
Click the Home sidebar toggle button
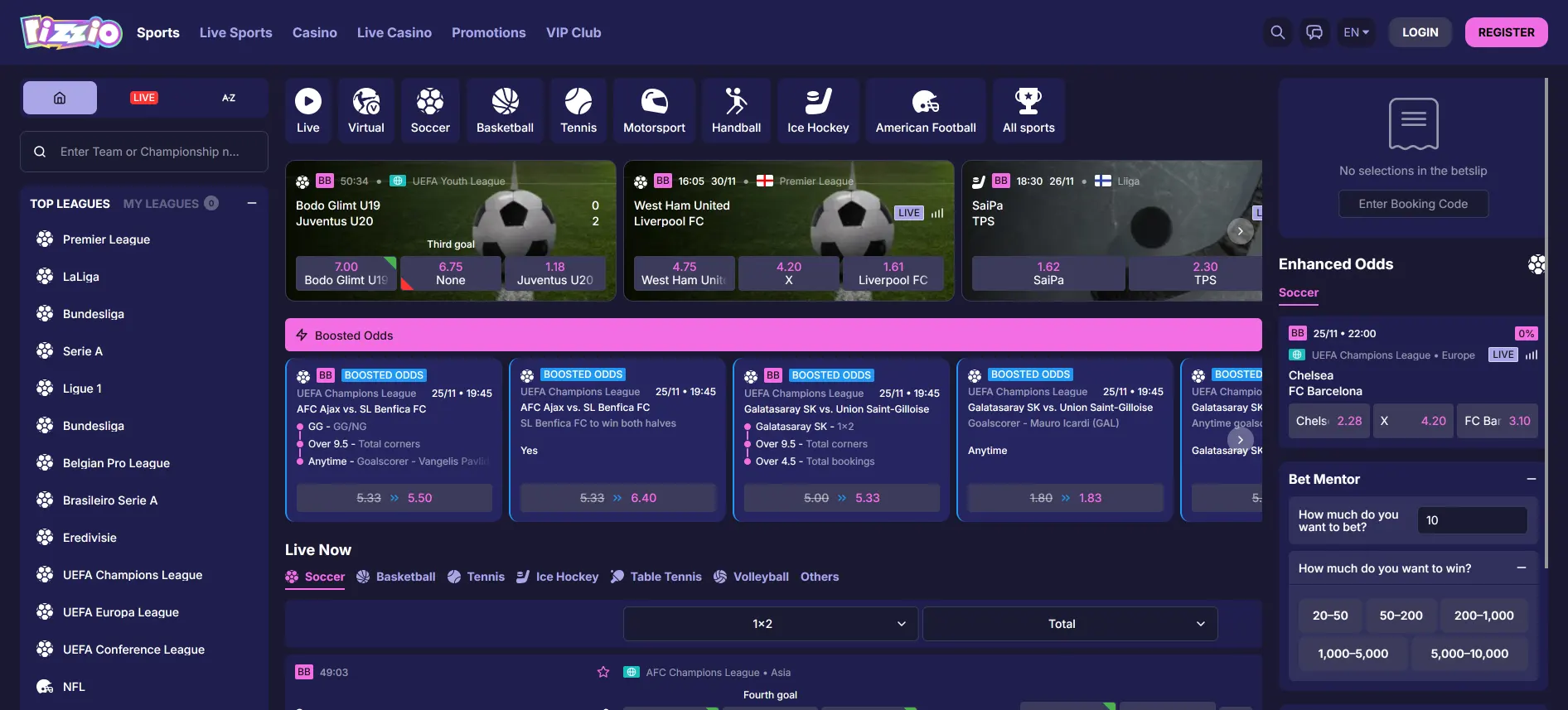click(60, 98)
